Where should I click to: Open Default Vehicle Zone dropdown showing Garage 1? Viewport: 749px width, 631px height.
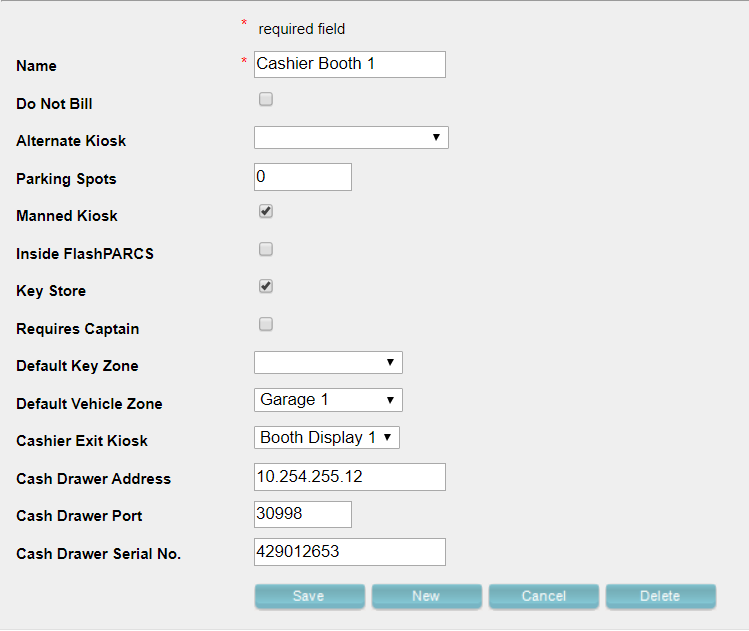(328, 400)
